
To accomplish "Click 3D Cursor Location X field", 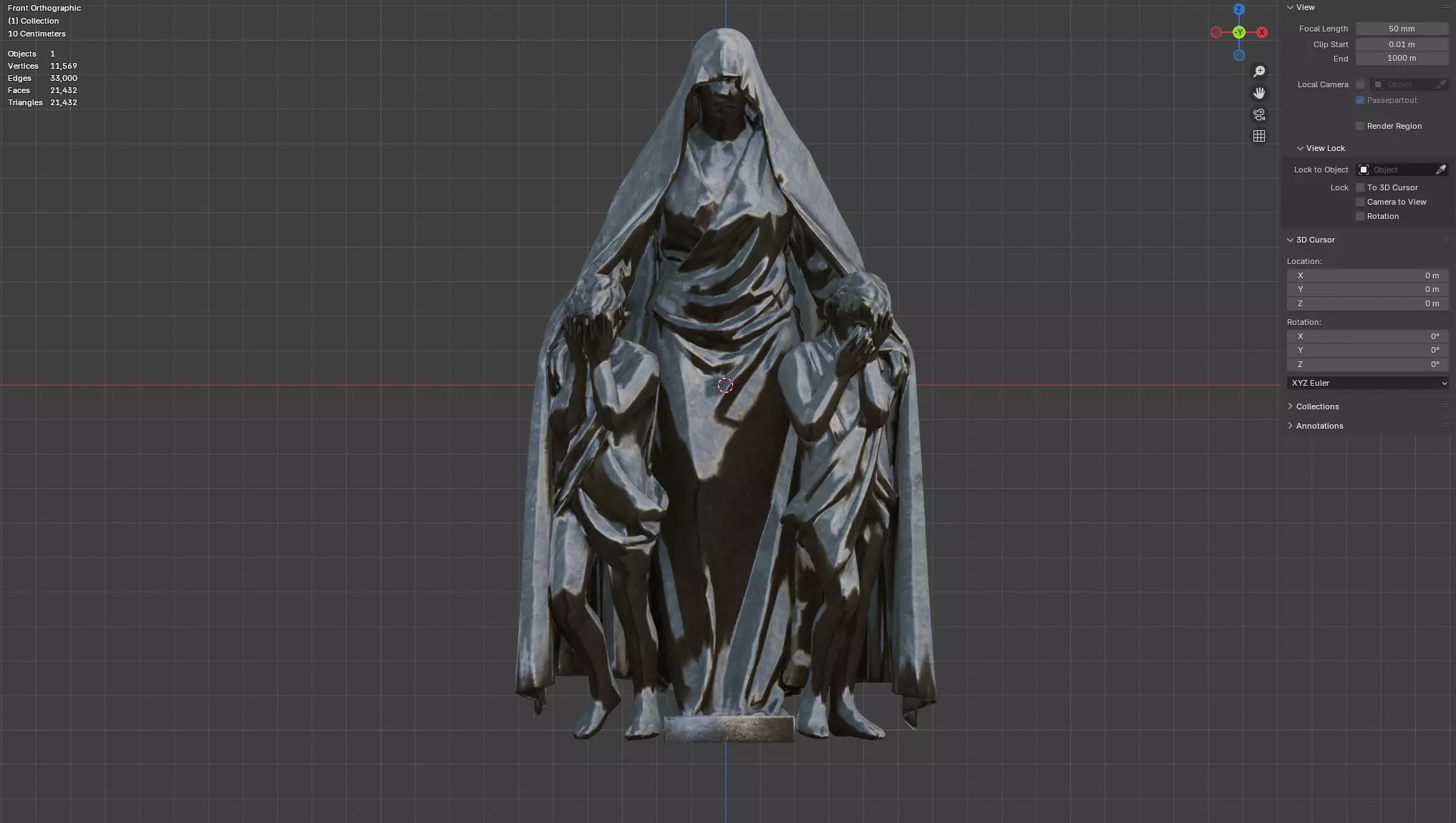I will click(x=1368, y=276).
